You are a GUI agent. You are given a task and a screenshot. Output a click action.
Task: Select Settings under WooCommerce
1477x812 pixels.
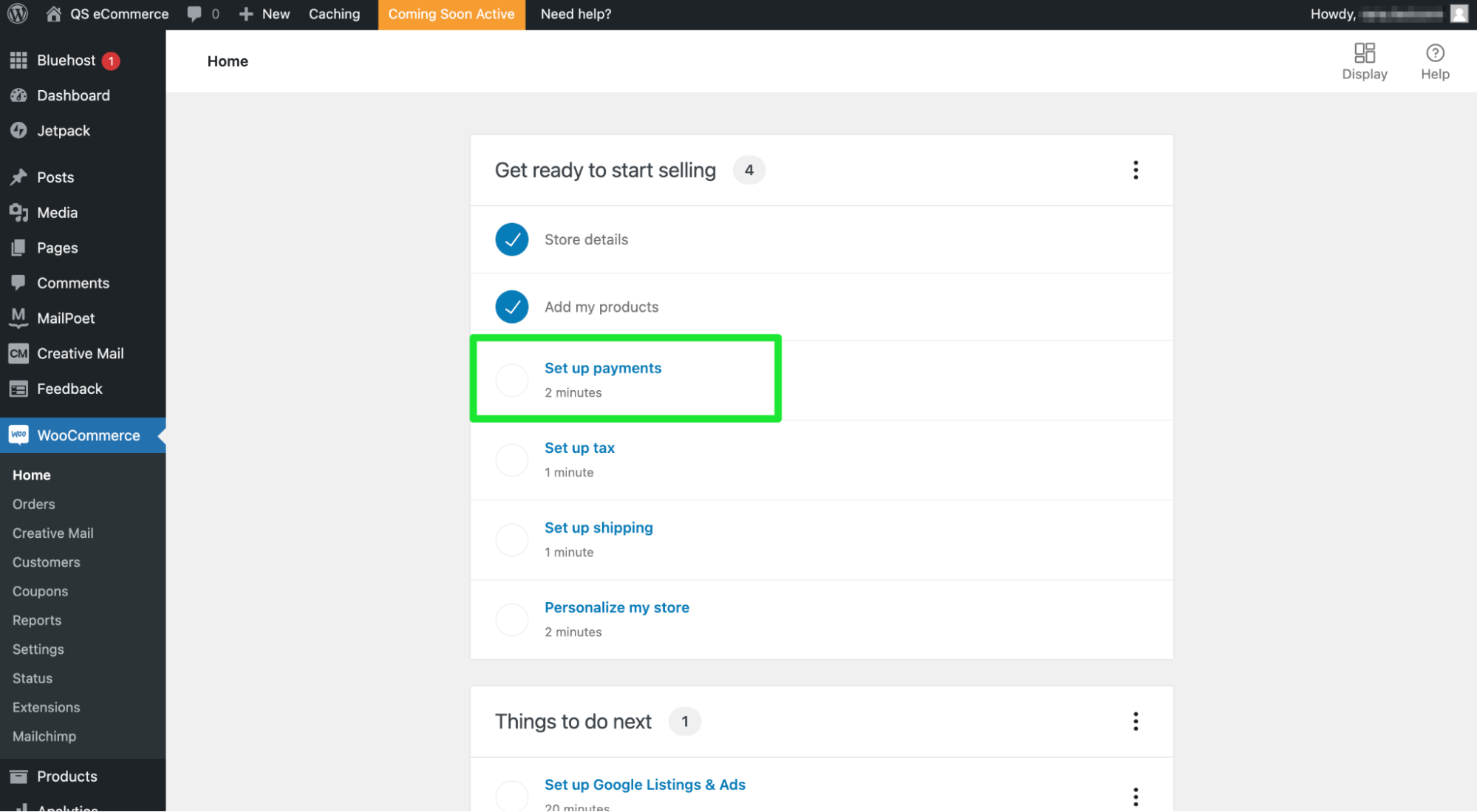37,649
